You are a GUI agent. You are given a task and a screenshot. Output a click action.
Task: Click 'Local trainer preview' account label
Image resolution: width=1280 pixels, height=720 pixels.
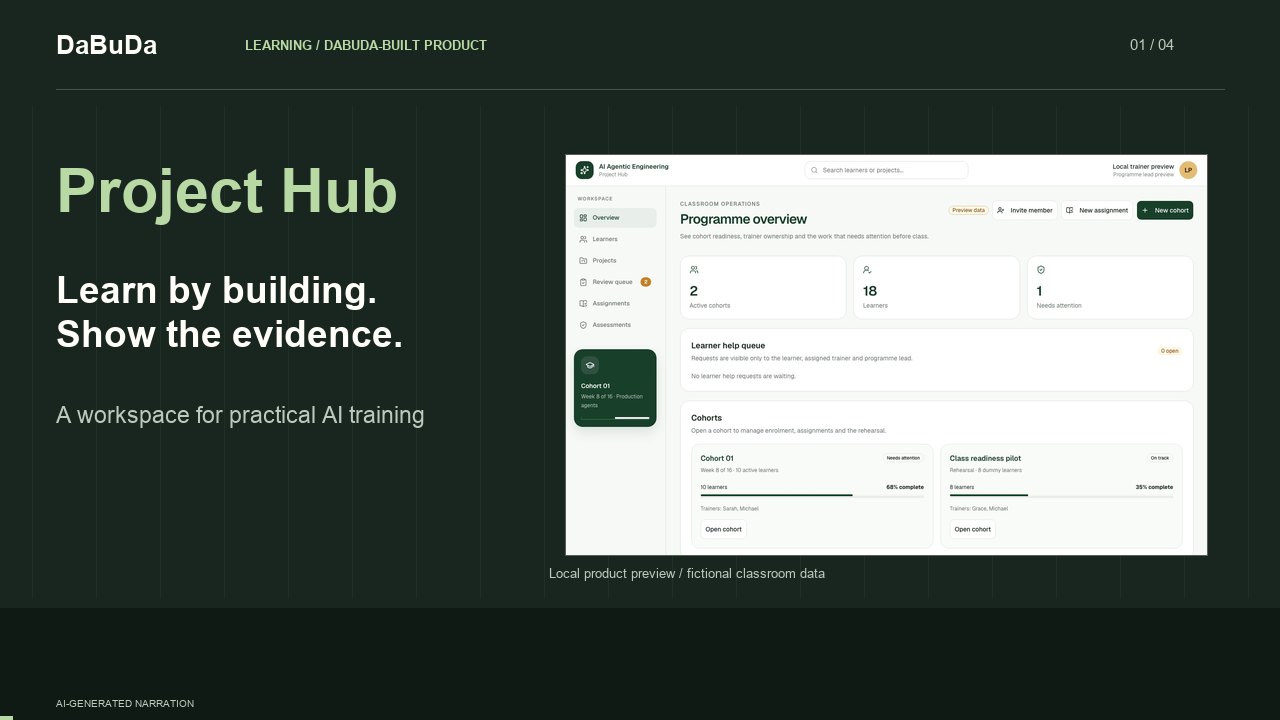click(x=1143, y=166)
